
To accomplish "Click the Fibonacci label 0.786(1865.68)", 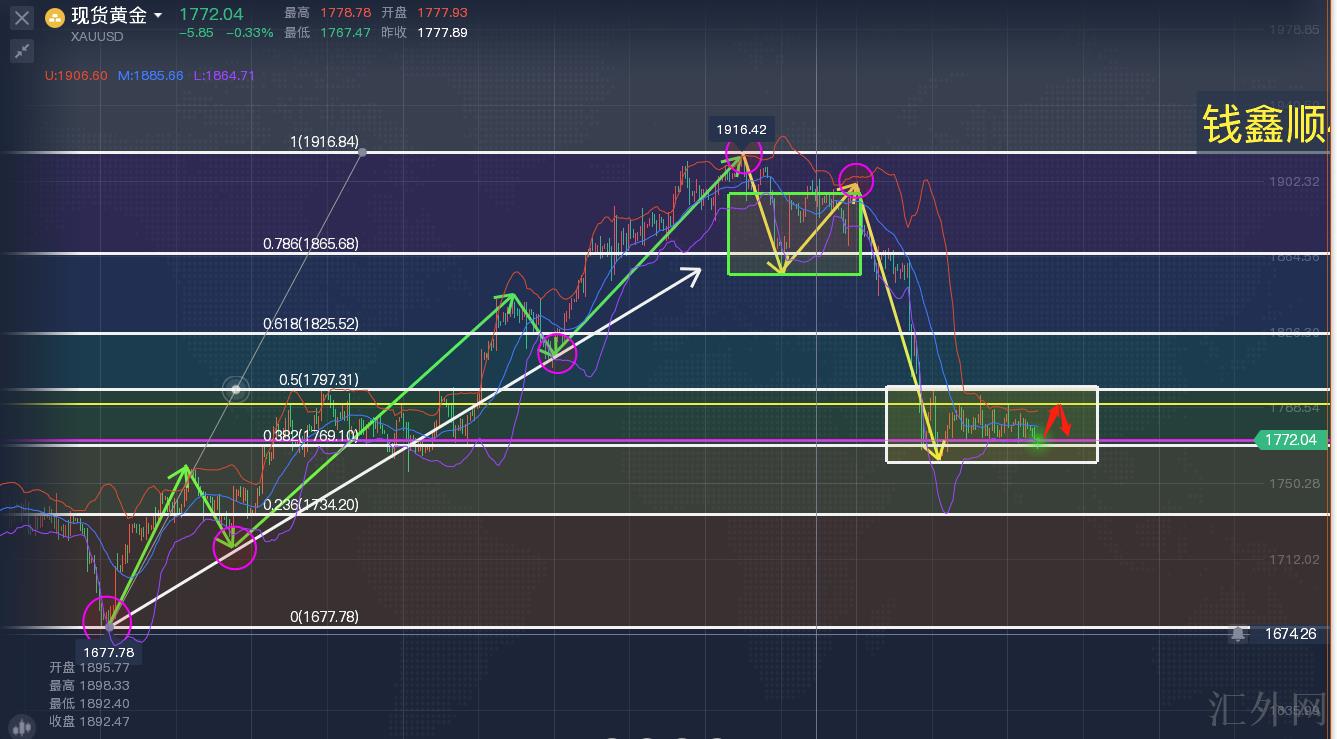I will (310, 243).
